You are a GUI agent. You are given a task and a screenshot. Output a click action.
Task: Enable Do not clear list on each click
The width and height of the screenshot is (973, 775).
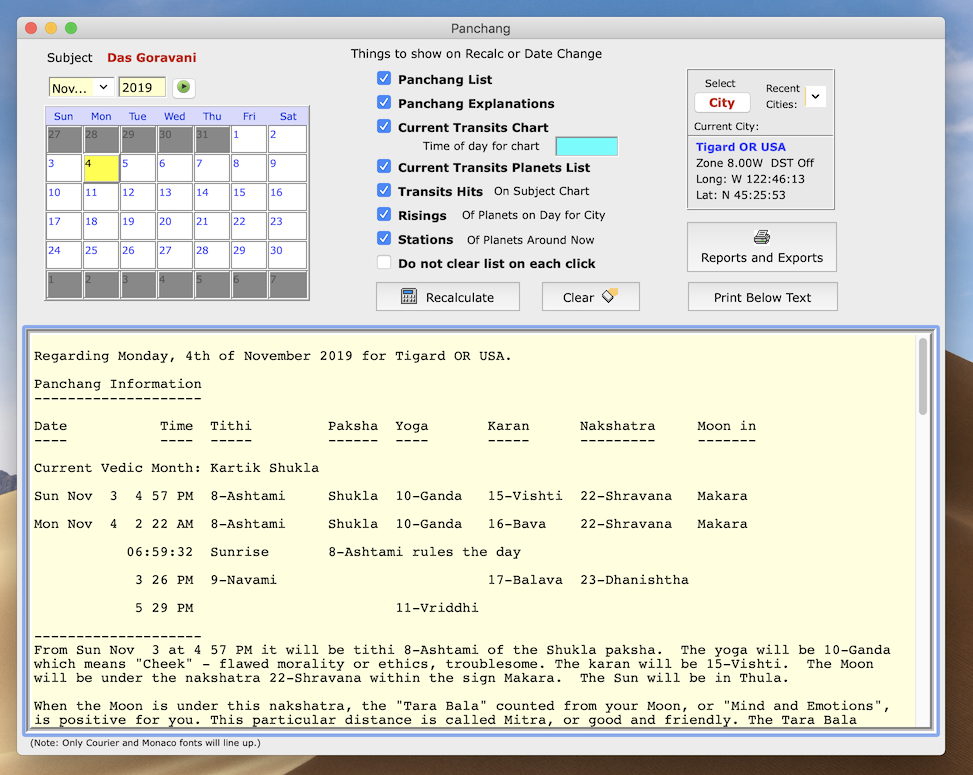[x=384, y=263]
